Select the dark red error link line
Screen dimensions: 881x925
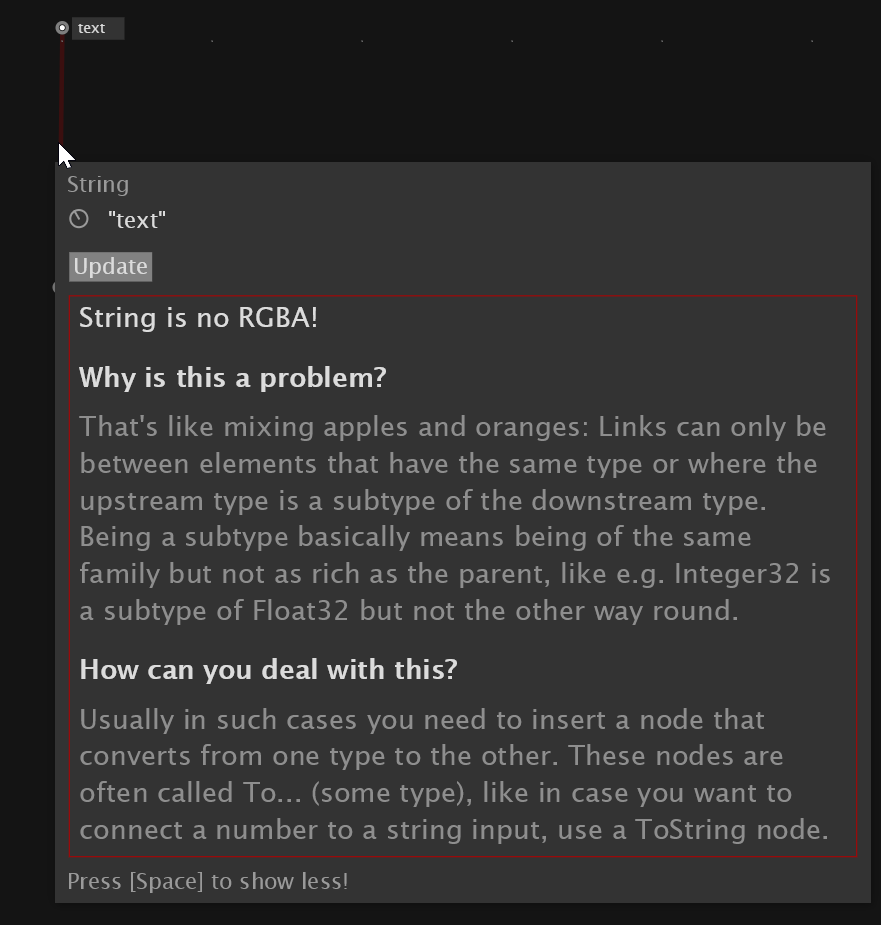pyautogui.click(x=62, y=90)
